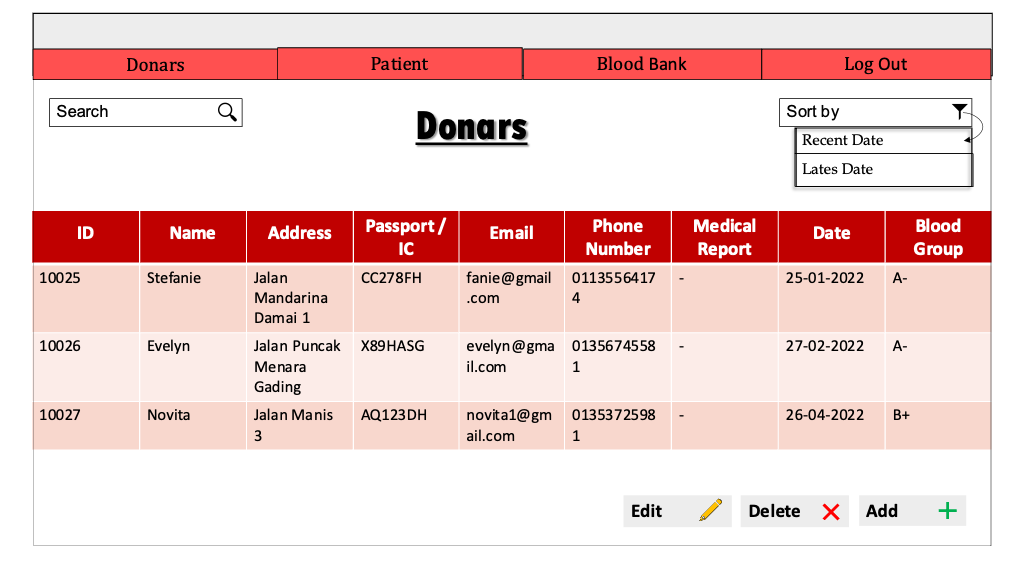Click the magnifying glass search icon
The image size is (1020, 574).
click(x=227, y=112)
